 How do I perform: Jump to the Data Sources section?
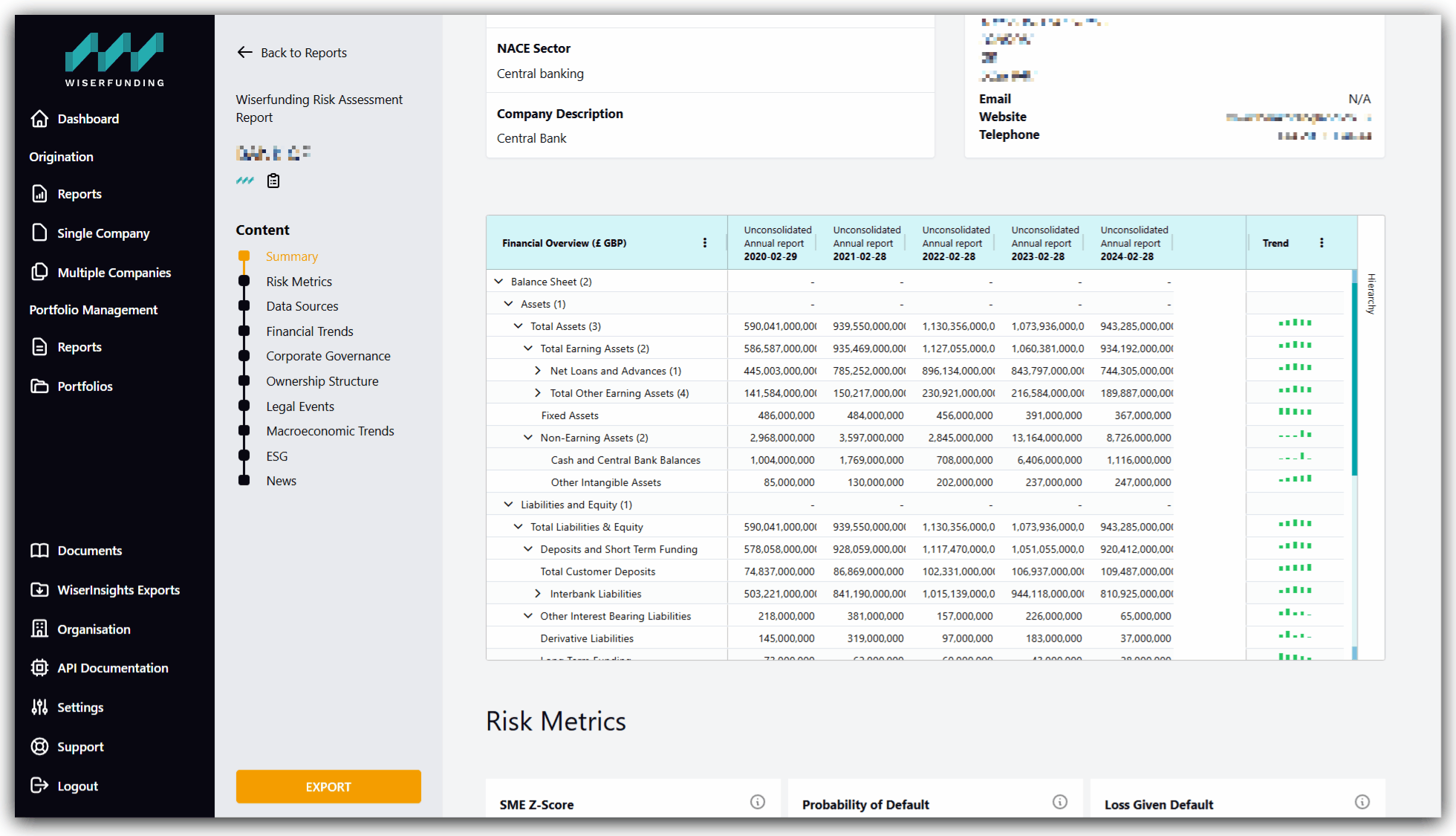302,306
